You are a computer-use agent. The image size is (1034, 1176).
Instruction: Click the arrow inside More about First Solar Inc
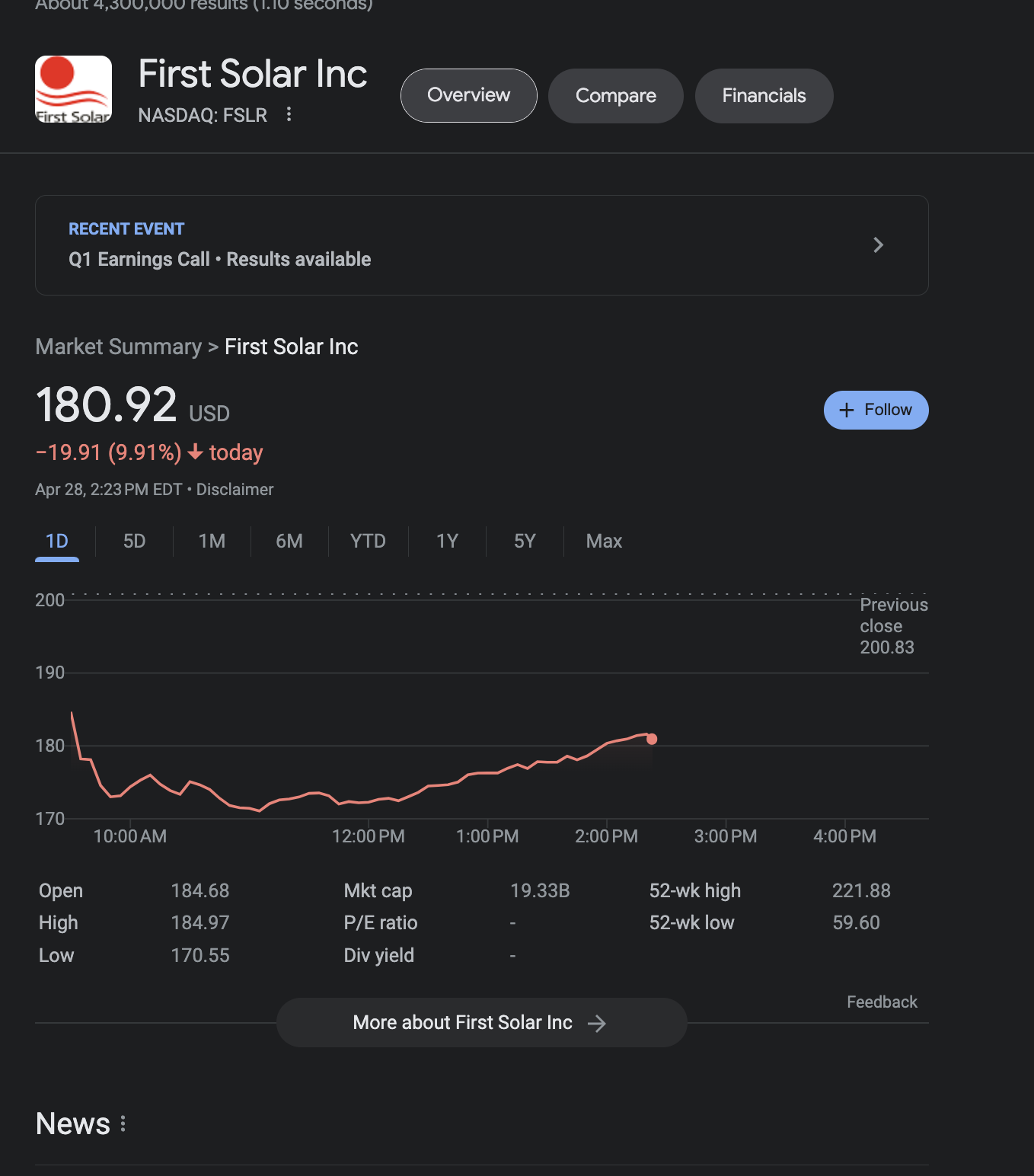(598, 1023)
